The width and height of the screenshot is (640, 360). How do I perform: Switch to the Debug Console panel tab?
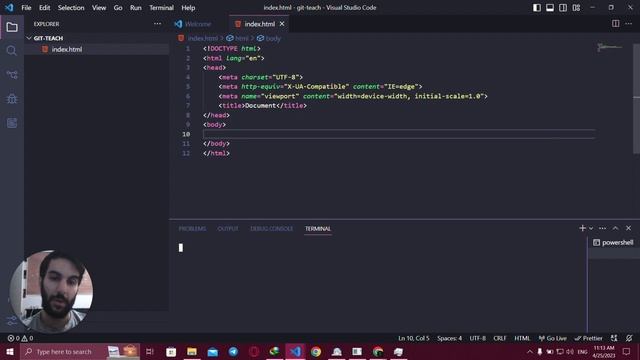(x=271, y=229)
